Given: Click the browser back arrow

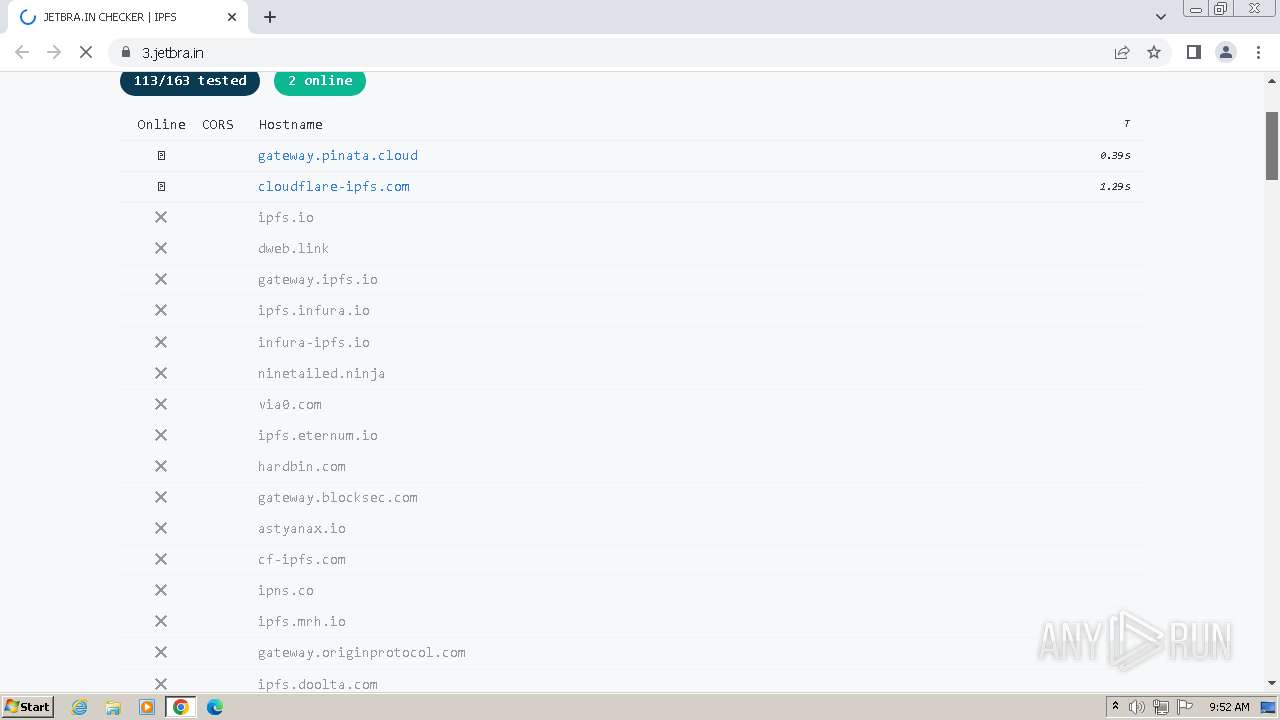Looking at the screenshot, I should (22, 52).
